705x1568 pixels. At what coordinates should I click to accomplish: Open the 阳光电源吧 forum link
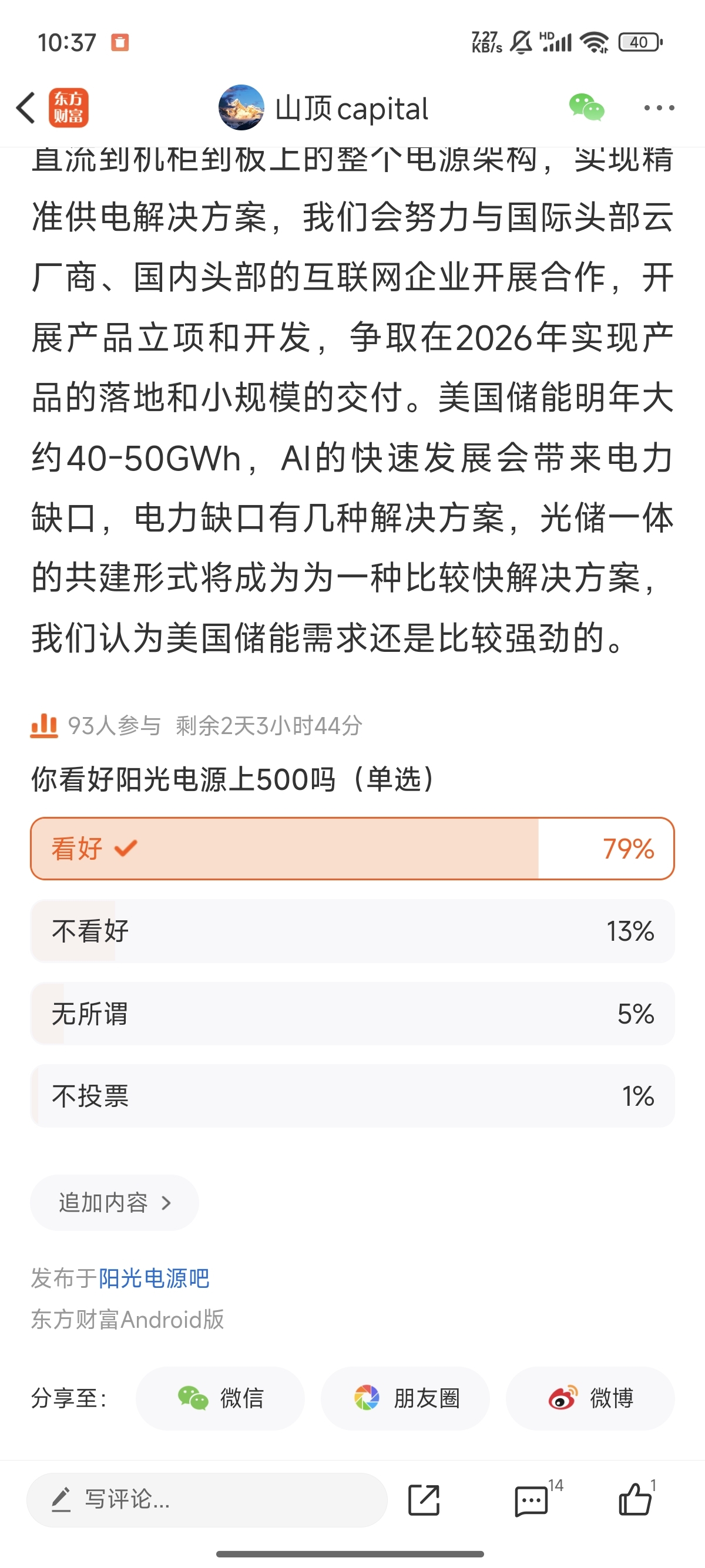point(154,1278)
